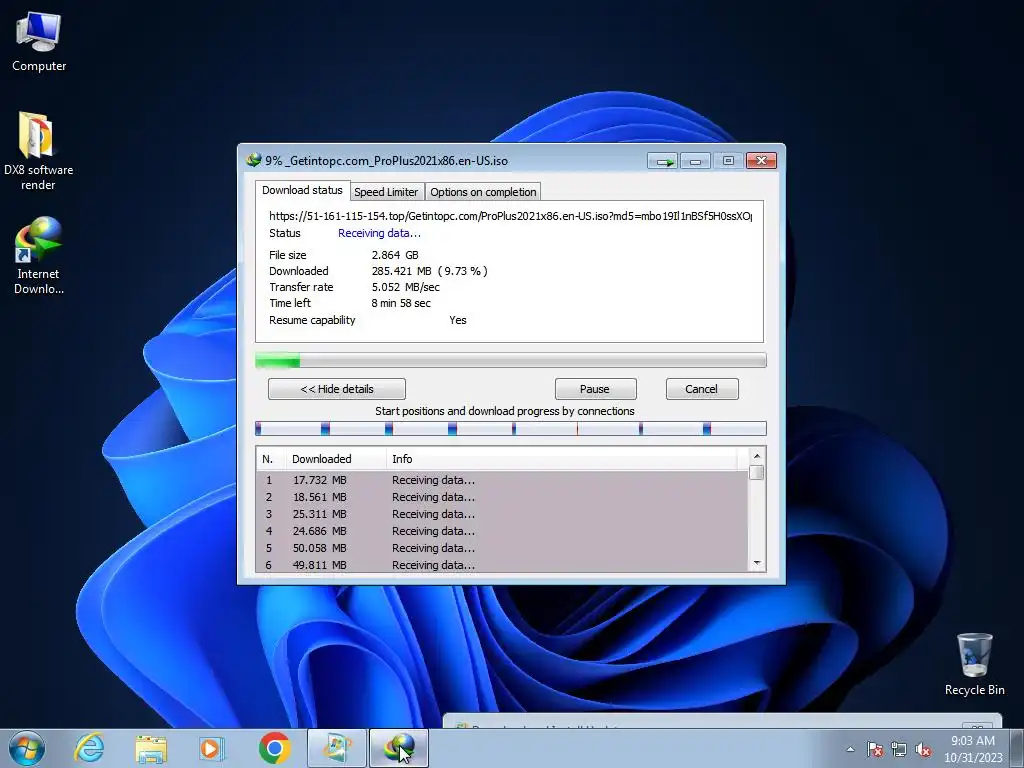The width and height of the screenshot is (1024, 768).
Task: Click the Receiving data status text
Action: click(379, 233)
